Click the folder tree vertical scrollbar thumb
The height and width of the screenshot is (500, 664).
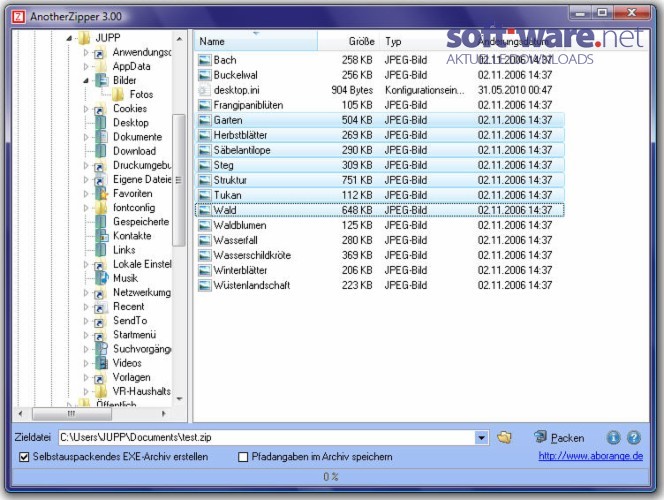pos(179,180)
